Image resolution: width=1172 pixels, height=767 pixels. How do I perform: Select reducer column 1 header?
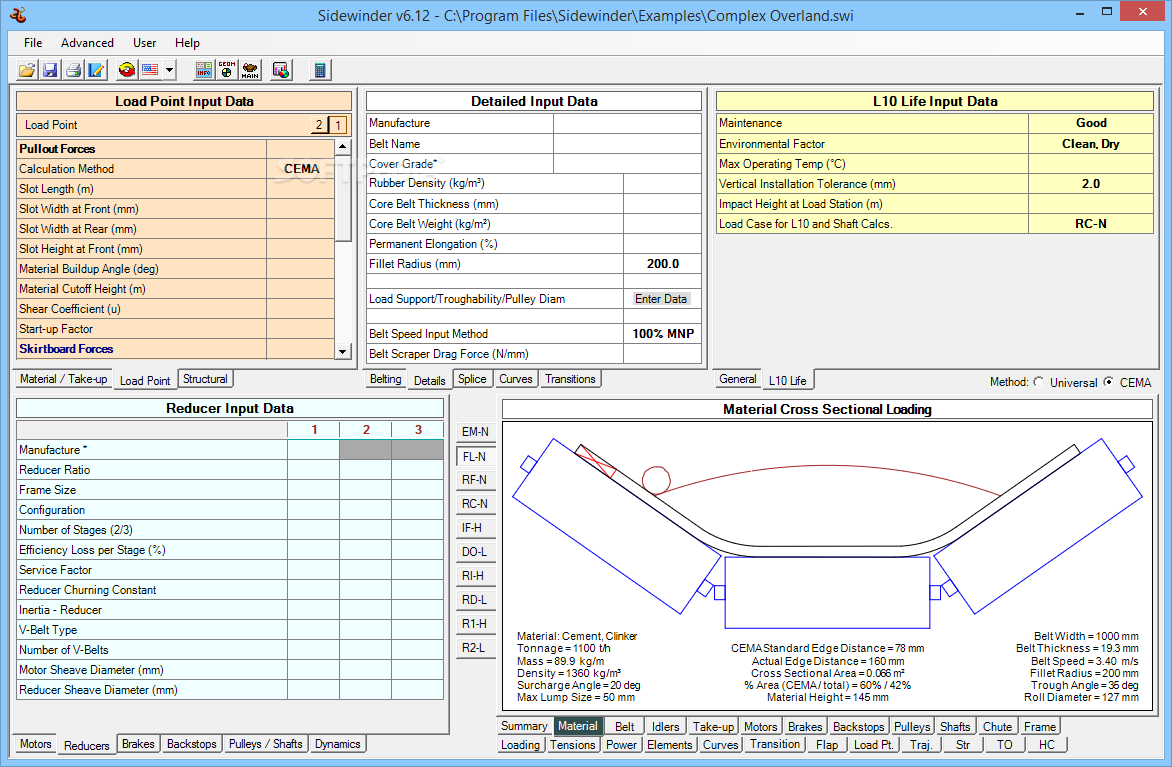[x=314, y=430]
